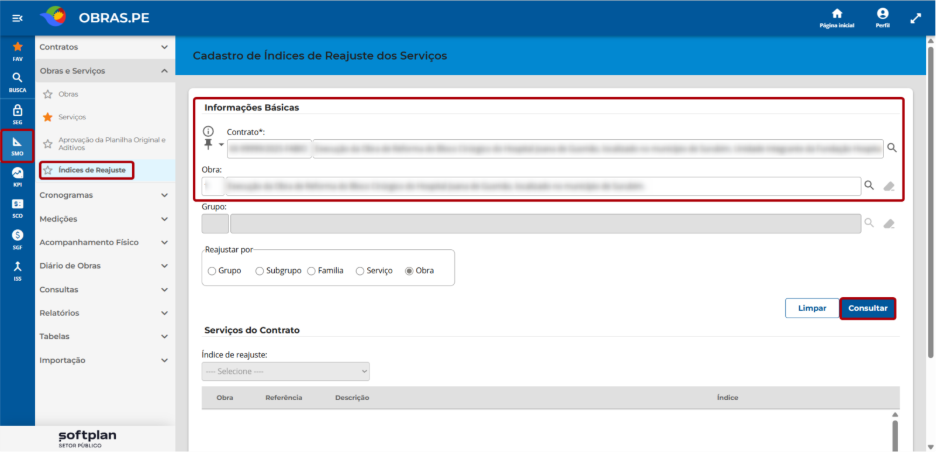The width and height of the screenshot is (936, 453).
Task: Select the Grupo radio button
Action: tap(211, 271)
